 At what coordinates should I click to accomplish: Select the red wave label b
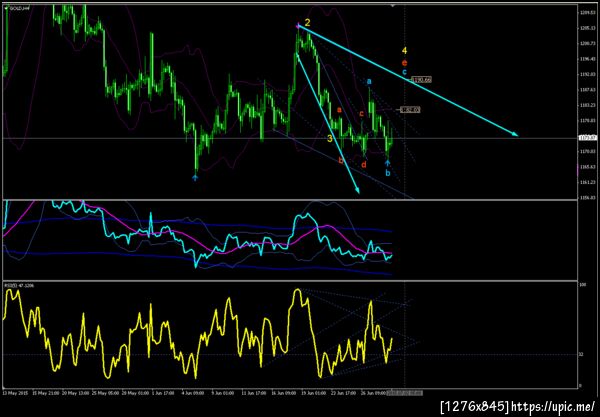point(341,160)
